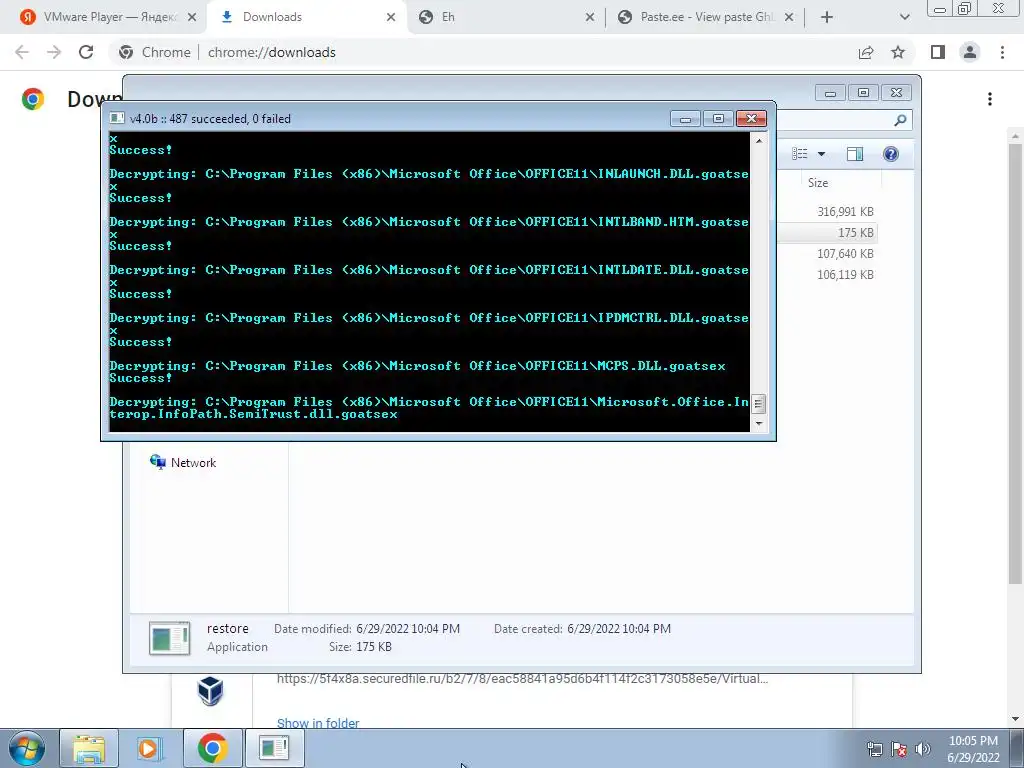Click the chrome://downloads address bar
Viewport: 1024px width, 768px height.
click(x=483, y=52)
